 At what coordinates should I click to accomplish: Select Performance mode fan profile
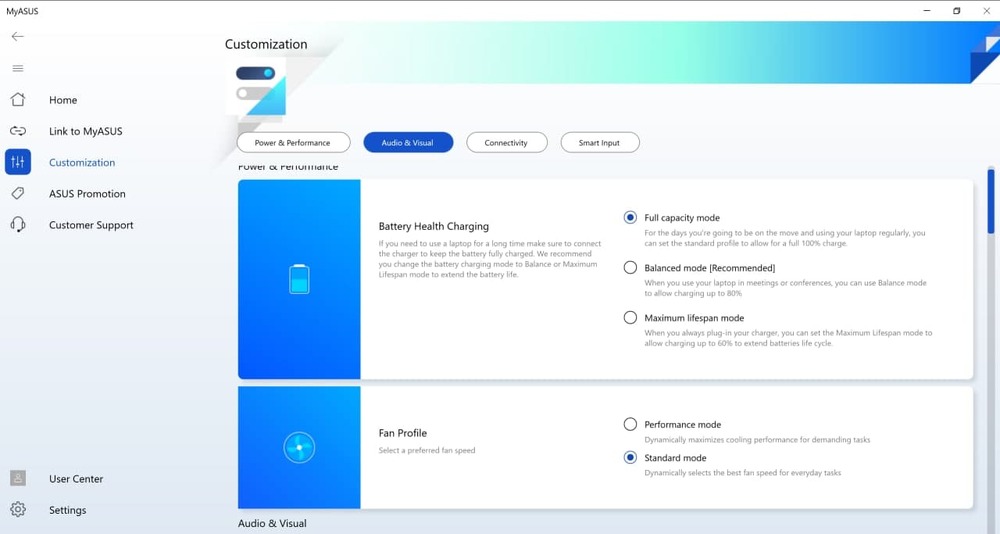pos(630,424)
